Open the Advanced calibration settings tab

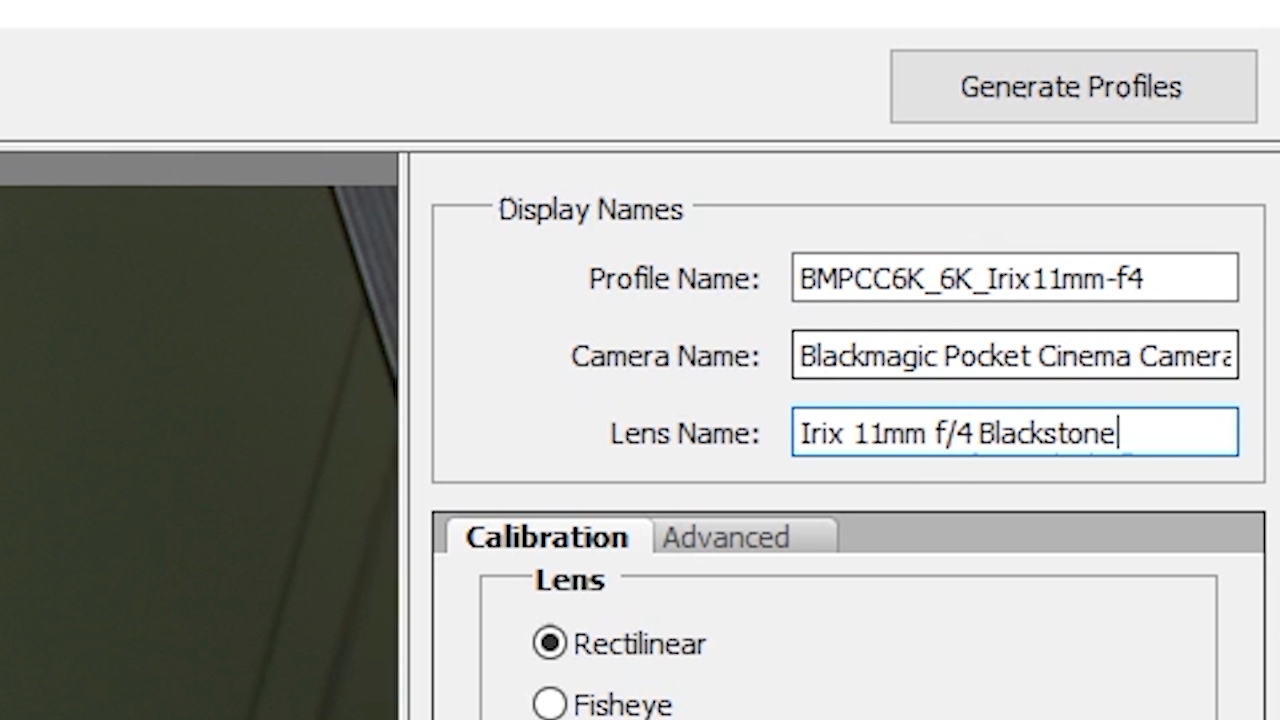point(726,537)
